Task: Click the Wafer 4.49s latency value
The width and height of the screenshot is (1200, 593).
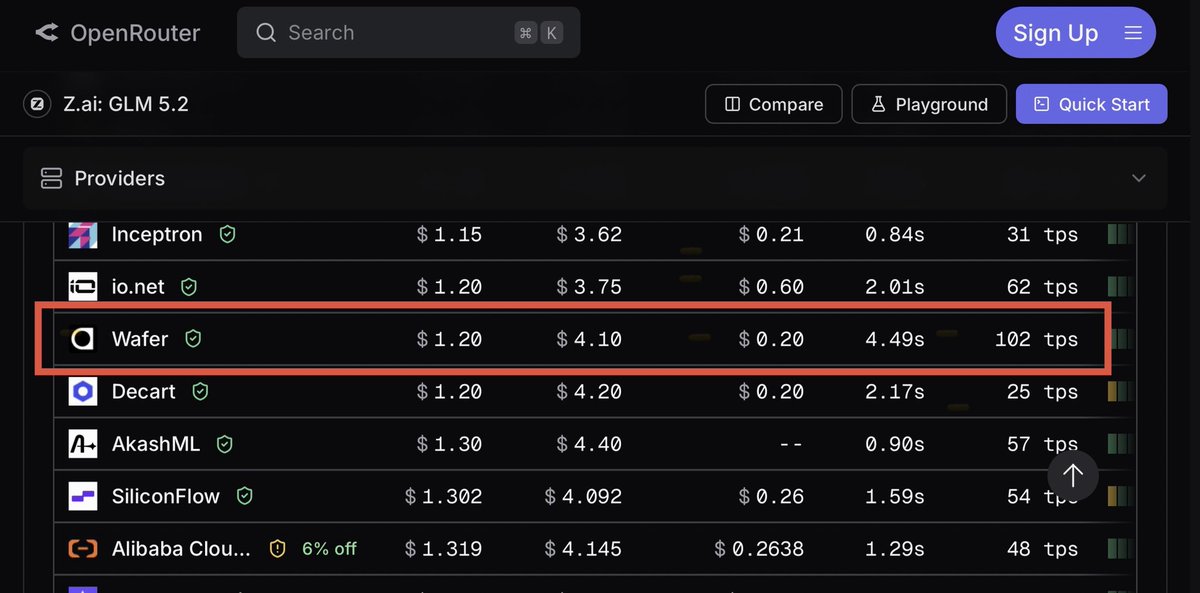Action: pos(895,339)
